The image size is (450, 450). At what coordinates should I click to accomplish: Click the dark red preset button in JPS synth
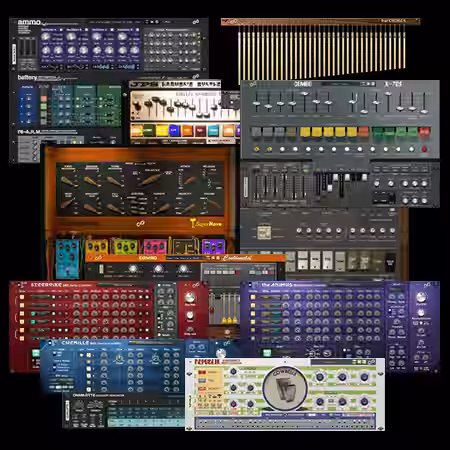pos(200,130)
